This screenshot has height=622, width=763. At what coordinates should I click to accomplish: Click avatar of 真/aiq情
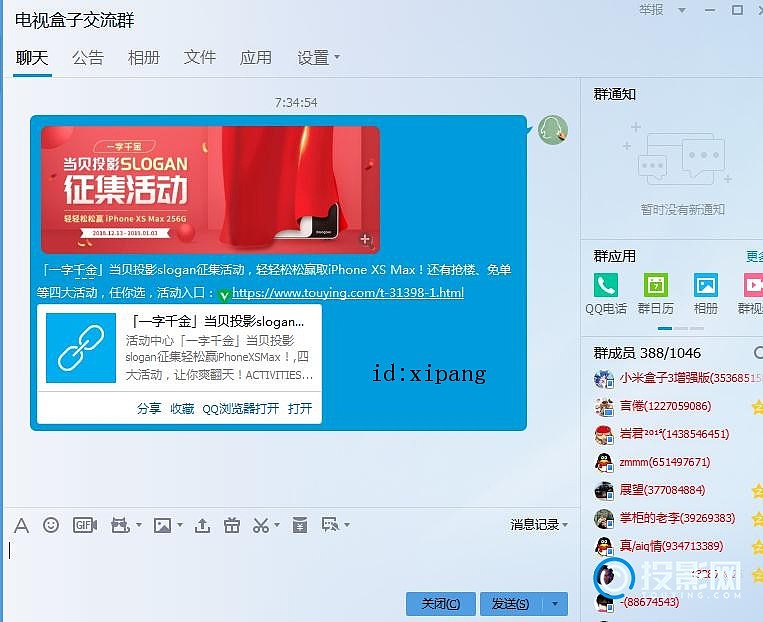[x=604, y=546]
